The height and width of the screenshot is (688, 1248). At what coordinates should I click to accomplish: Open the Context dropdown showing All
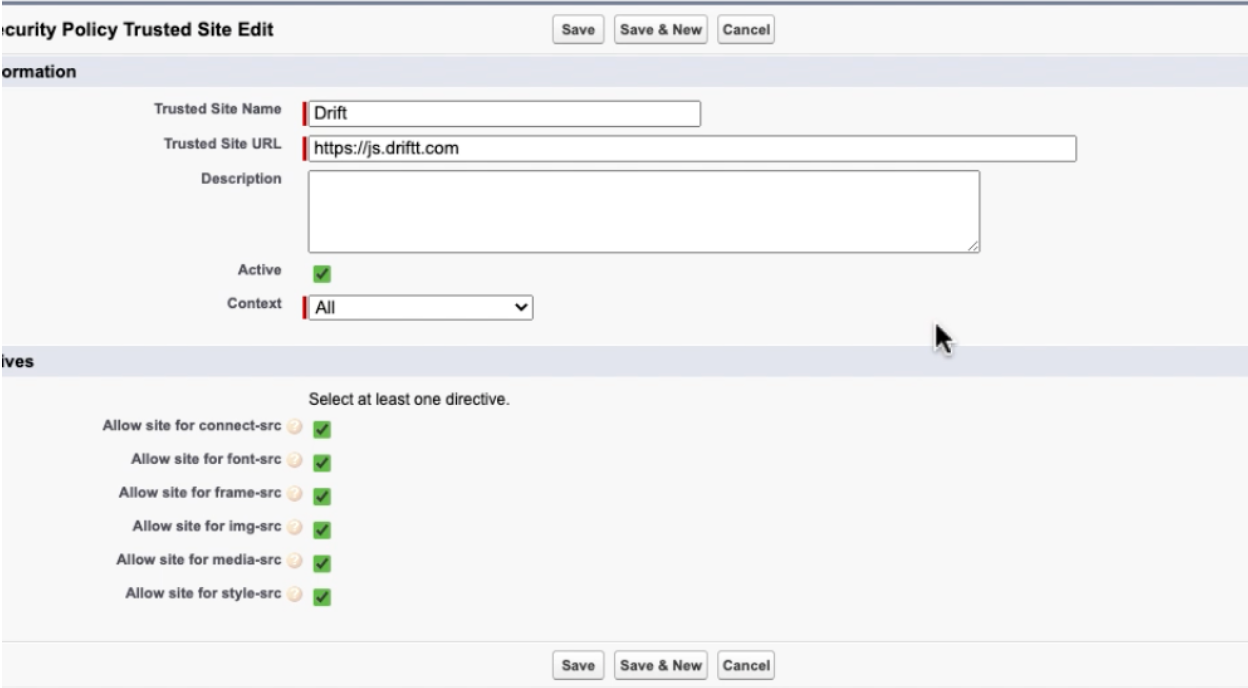click(420, 308)
